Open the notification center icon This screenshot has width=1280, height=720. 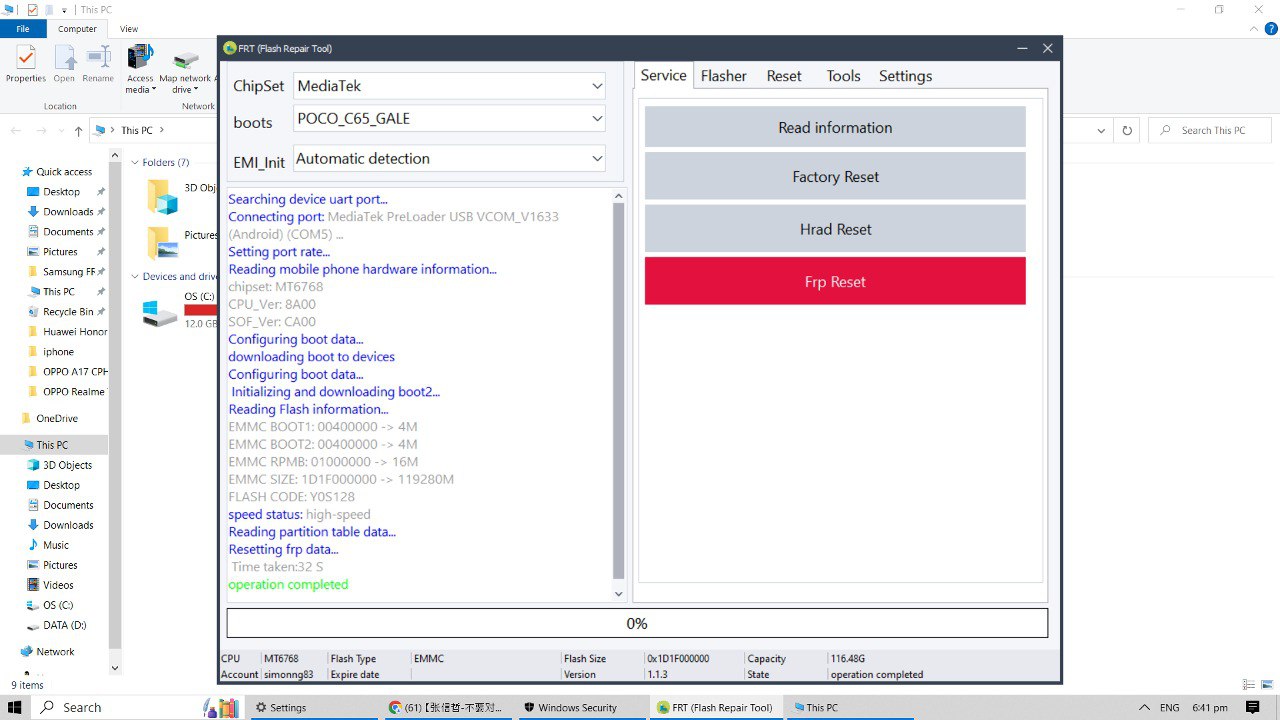click(1253, 707)
